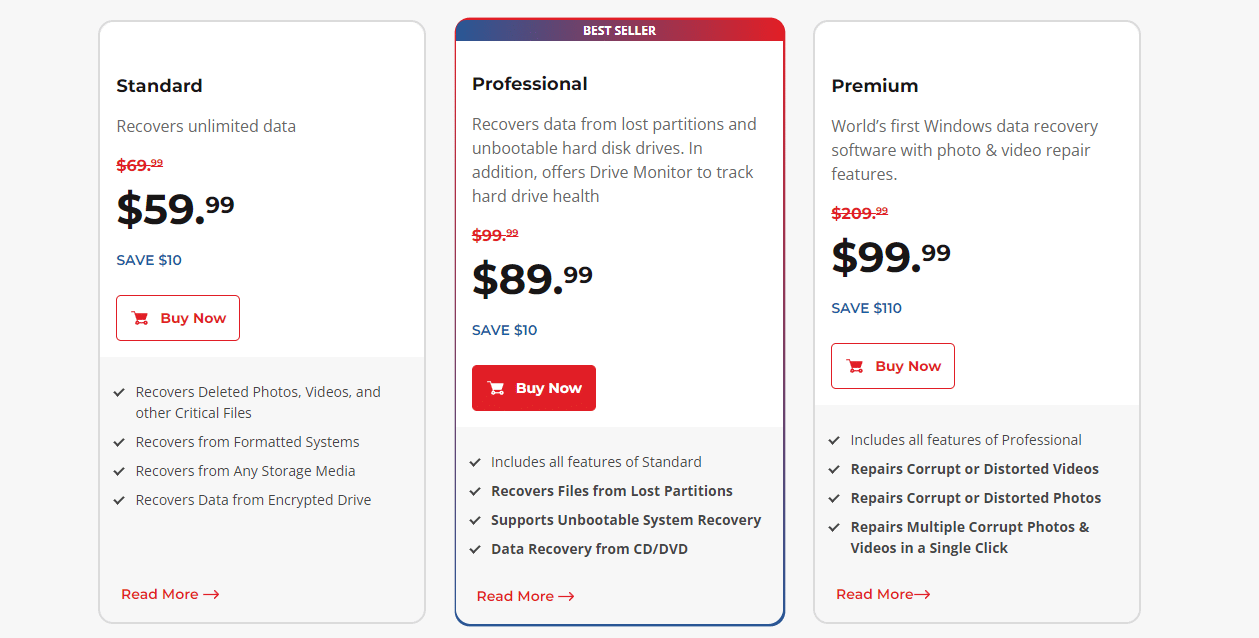Screen dimensions: 1259x638
Task: Click the checkmark beside Includes all features of Professional
Action: pos(833,439)
